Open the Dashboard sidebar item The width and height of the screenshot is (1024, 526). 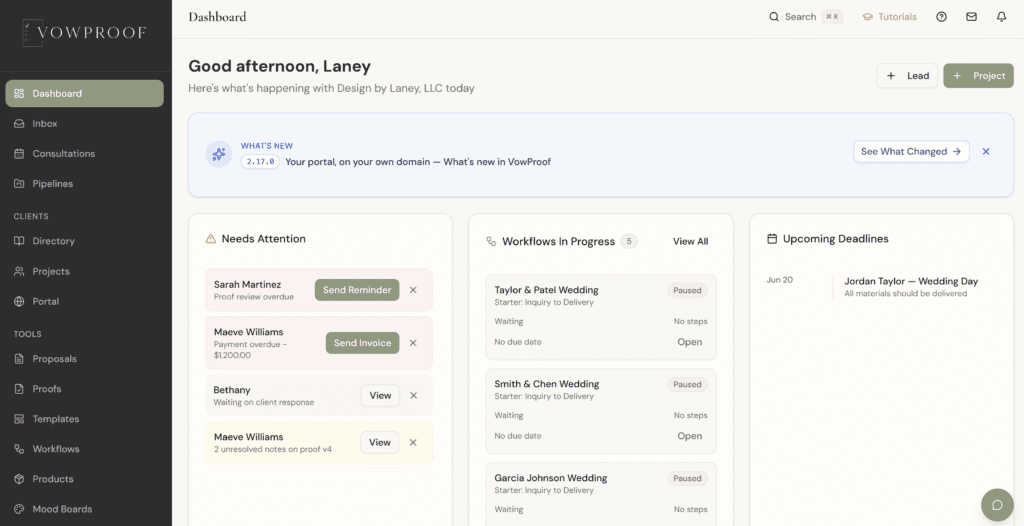point(84,93)
